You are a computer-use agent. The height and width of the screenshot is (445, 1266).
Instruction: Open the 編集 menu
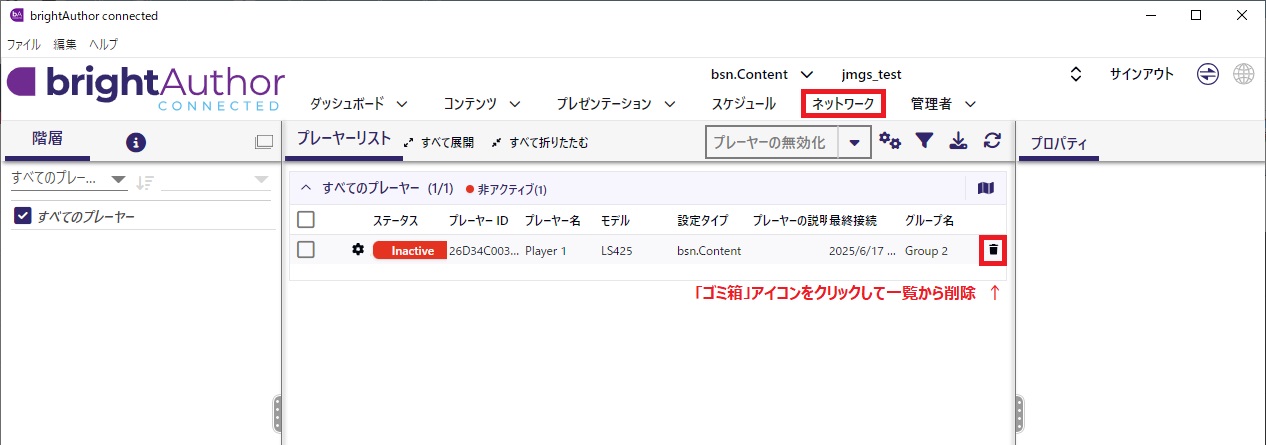click(66, 44)
